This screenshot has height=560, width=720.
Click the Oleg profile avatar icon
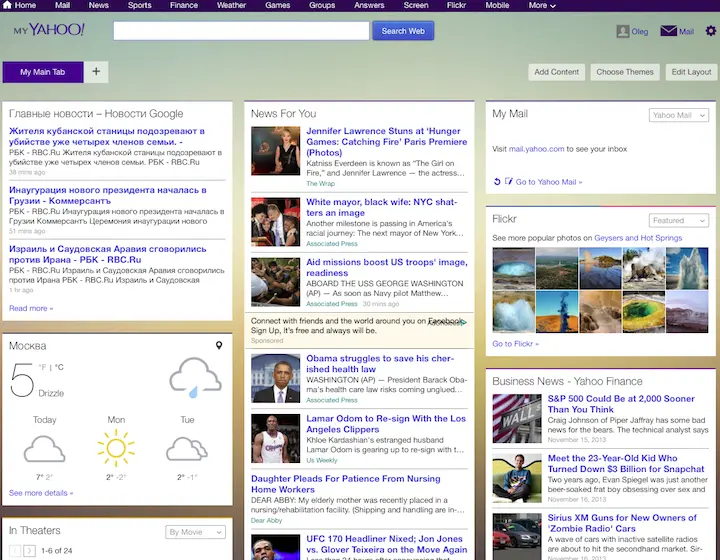623,31
